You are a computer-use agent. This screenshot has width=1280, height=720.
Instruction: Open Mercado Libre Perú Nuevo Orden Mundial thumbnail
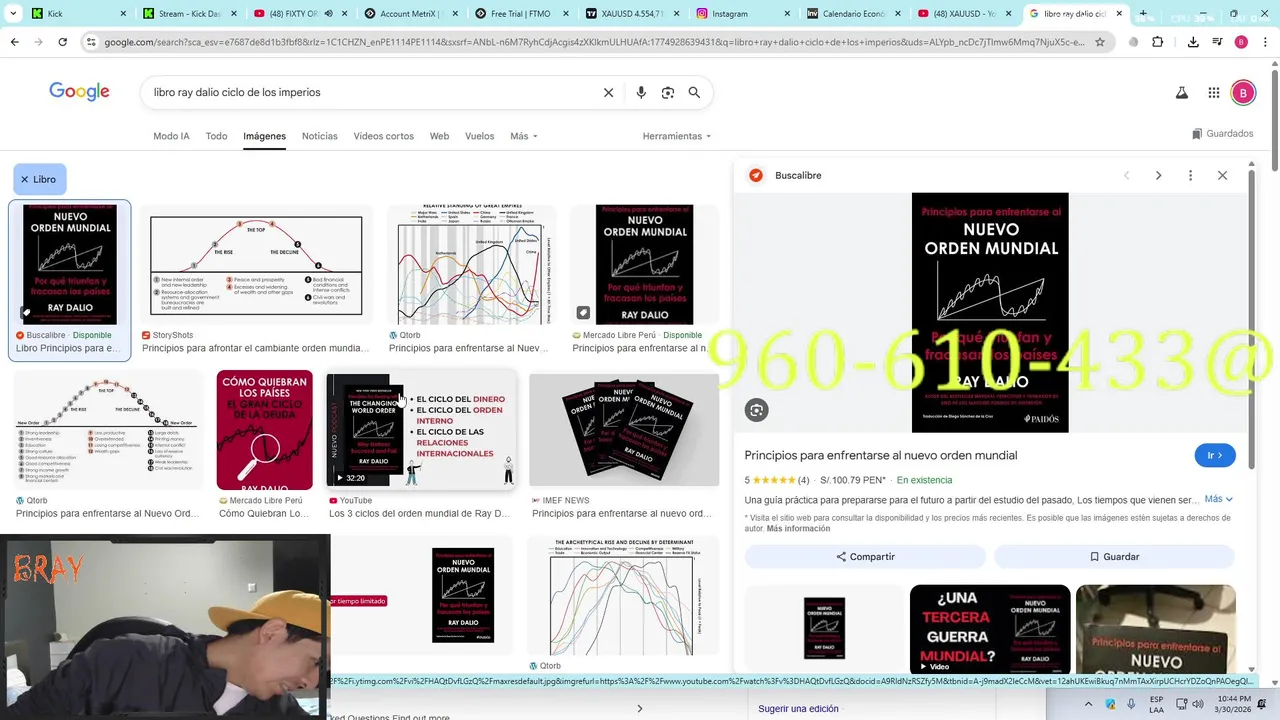[x=644, y=265]
